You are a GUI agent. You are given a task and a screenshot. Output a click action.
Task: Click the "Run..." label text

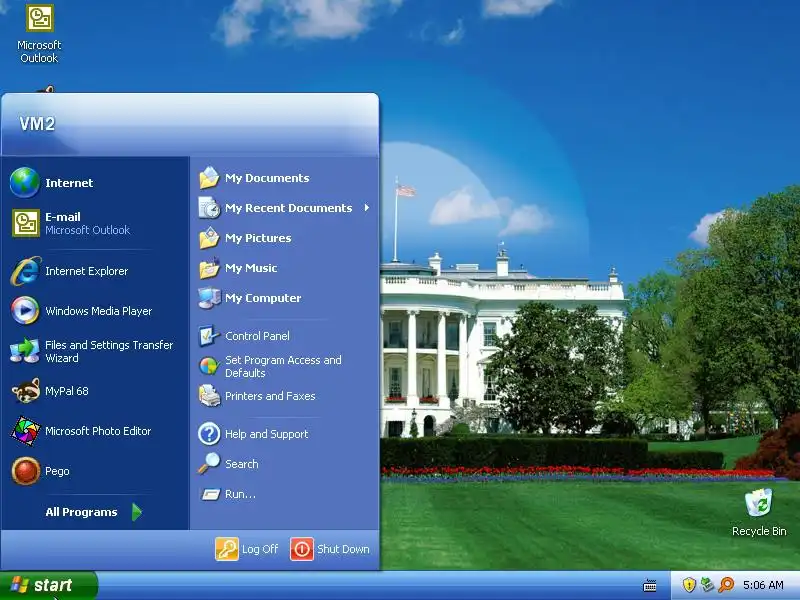240,494
